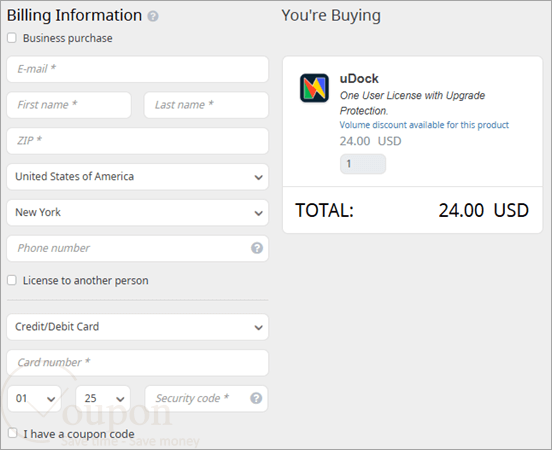The image size is (552, 450).
Task: Focus the Phone number field
Action: [138, 249]
